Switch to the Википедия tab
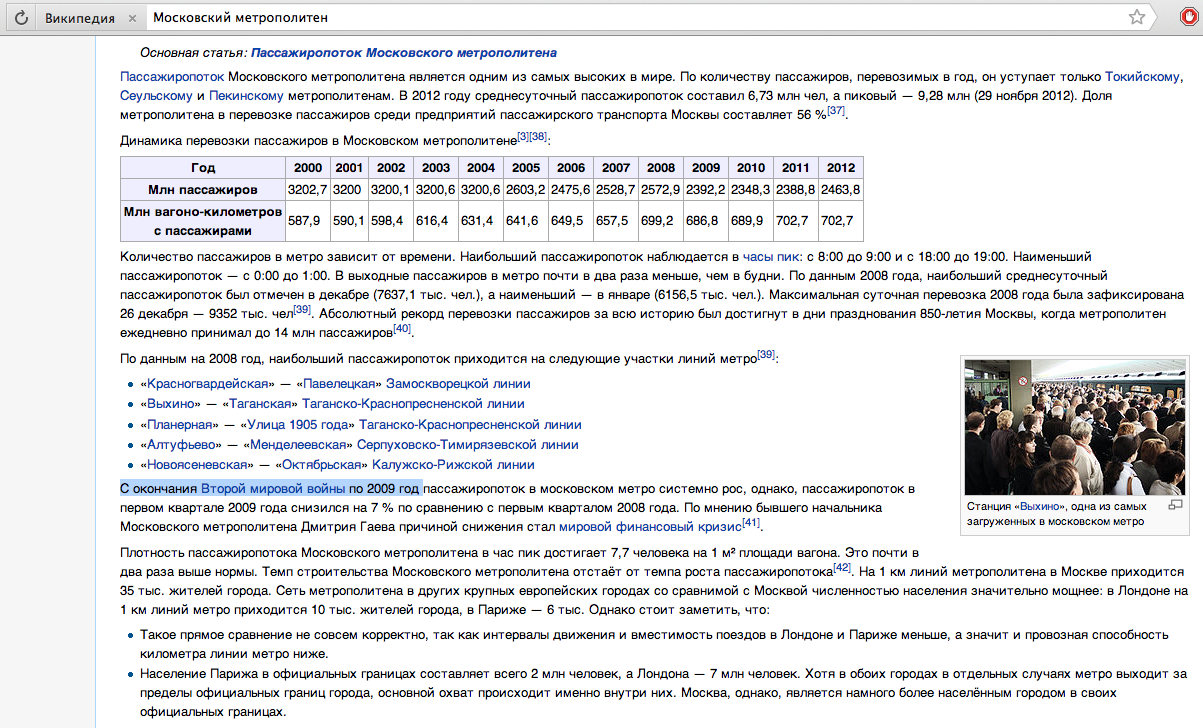1203x728 pixels. pos(78,18)
